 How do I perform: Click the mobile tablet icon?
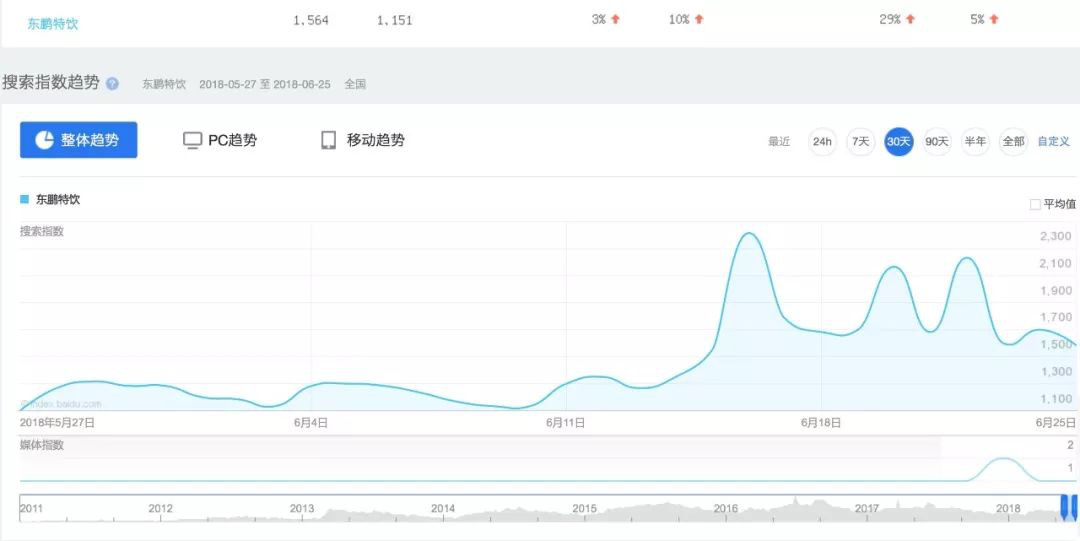coord(329,141)
